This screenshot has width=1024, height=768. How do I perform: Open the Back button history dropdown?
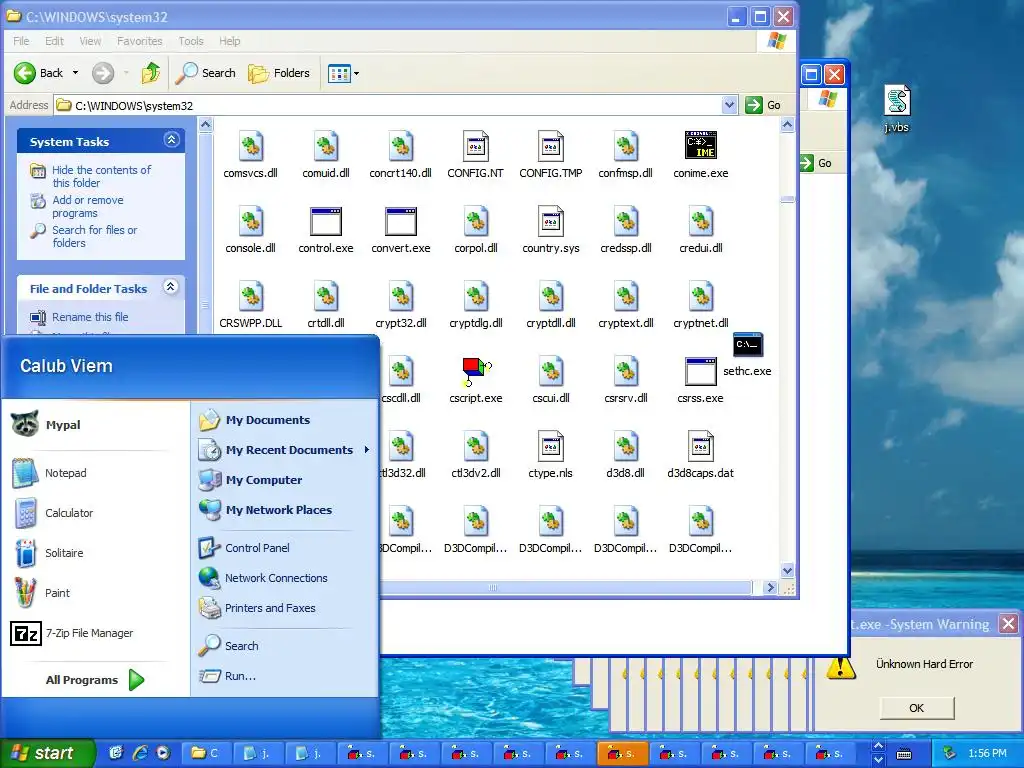[75, 73]
